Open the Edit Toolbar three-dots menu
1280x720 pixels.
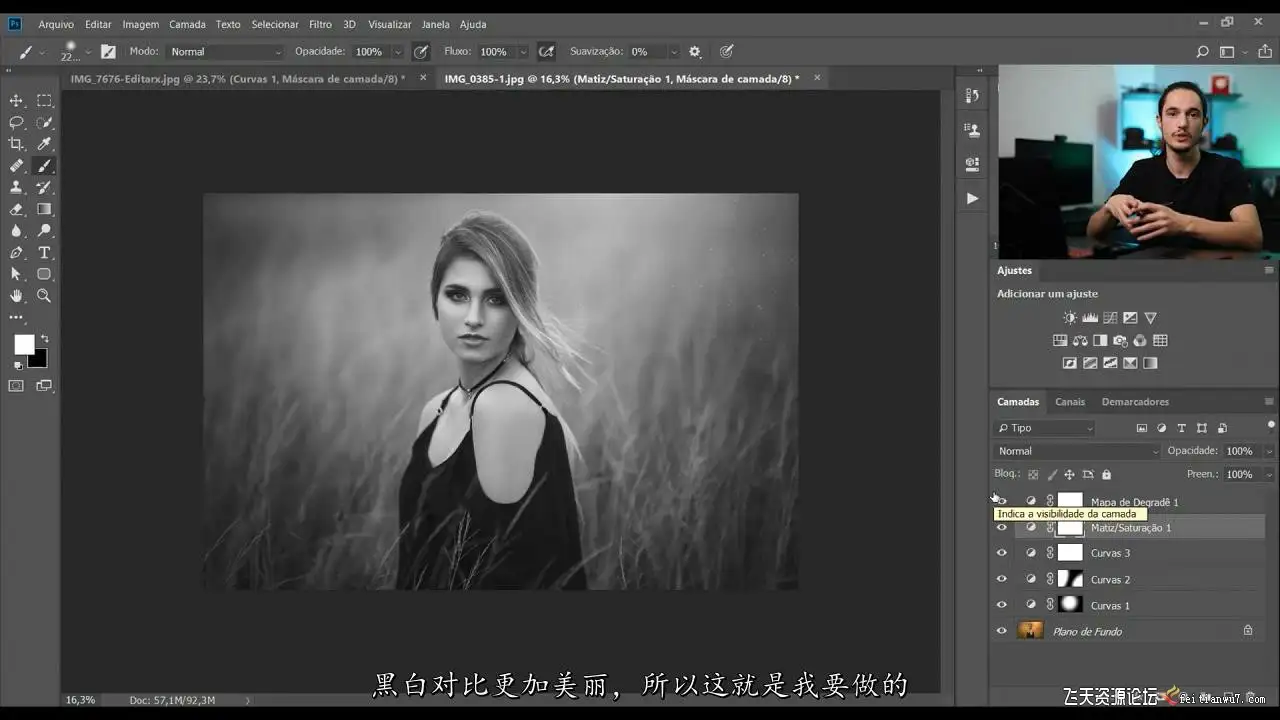[x=16, y=318]
